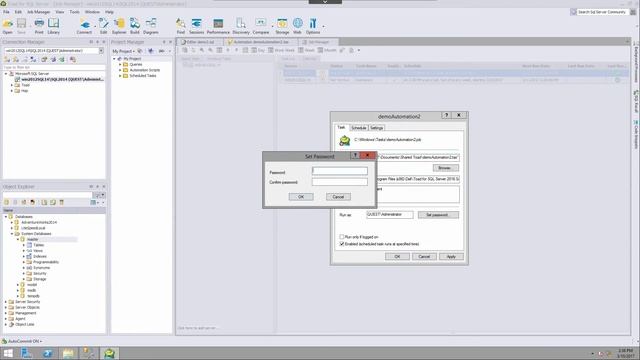Expand the Server Security node
Screen dimensions: 640x360
pos(6,302)
